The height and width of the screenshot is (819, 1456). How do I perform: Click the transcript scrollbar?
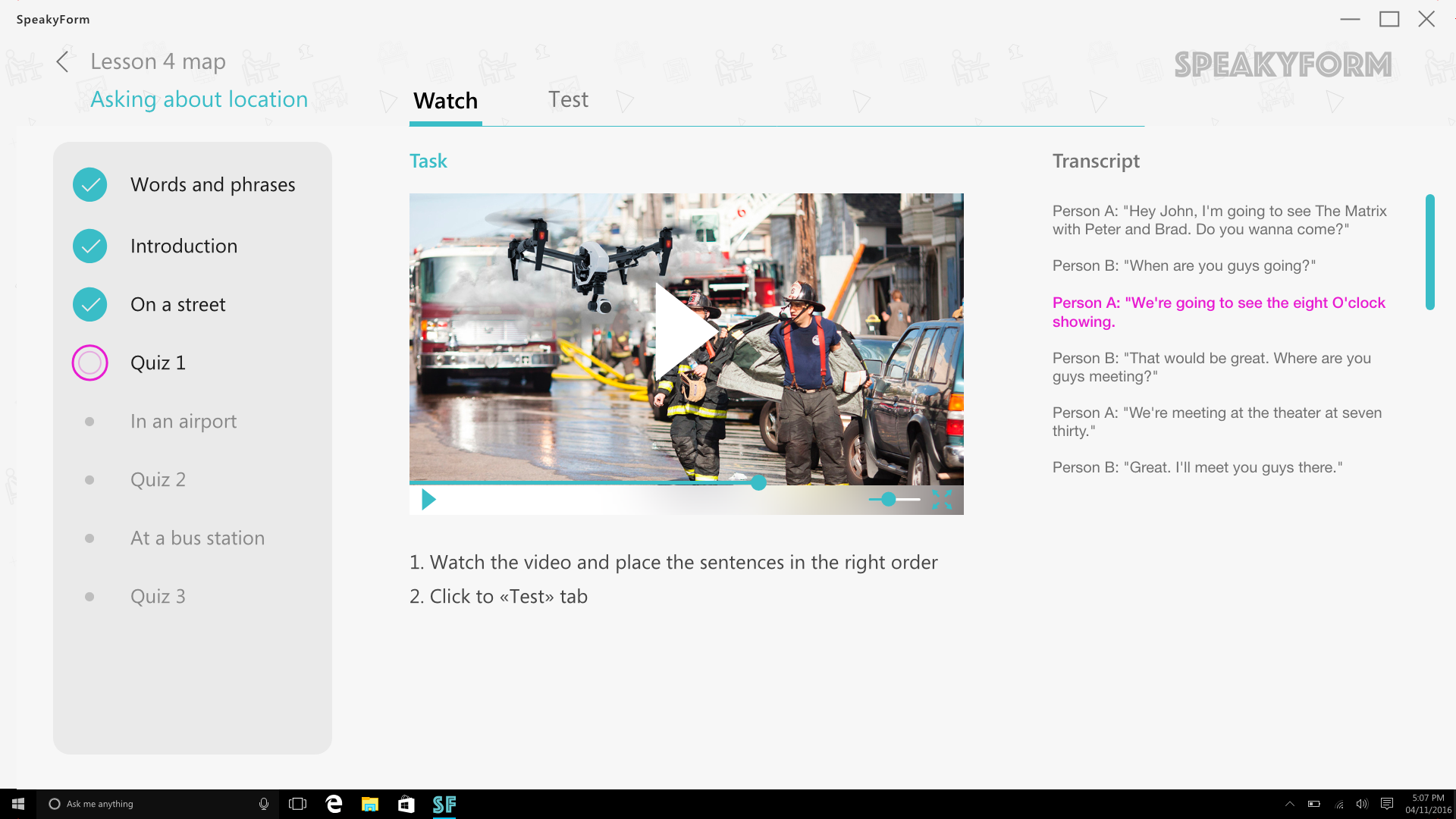pos(1430,252)
